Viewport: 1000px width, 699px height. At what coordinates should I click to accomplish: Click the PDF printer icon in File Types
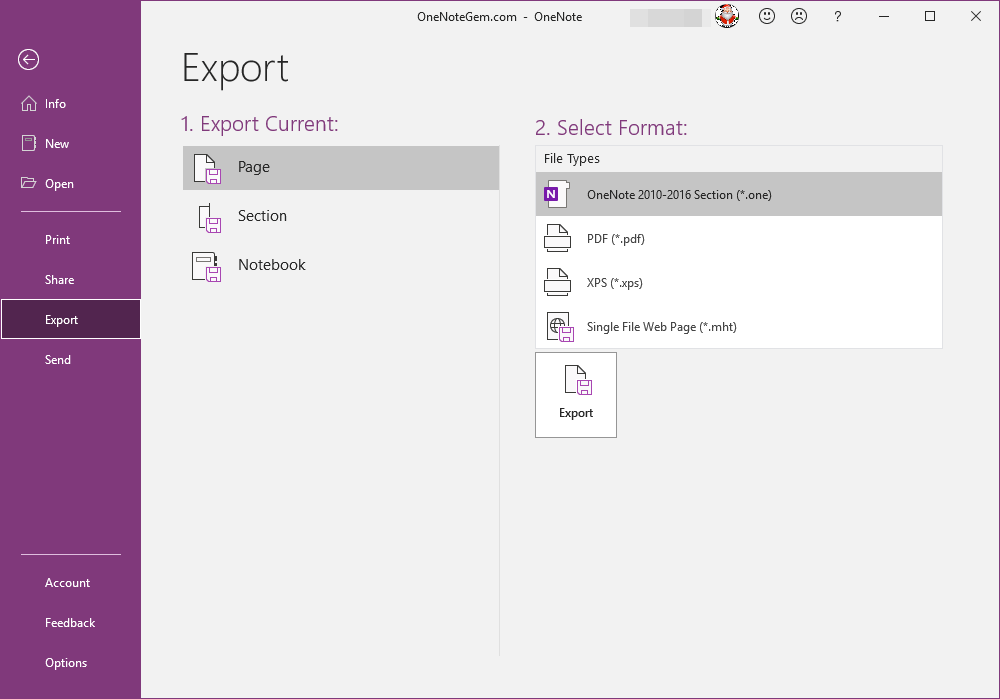coord(558,238)
